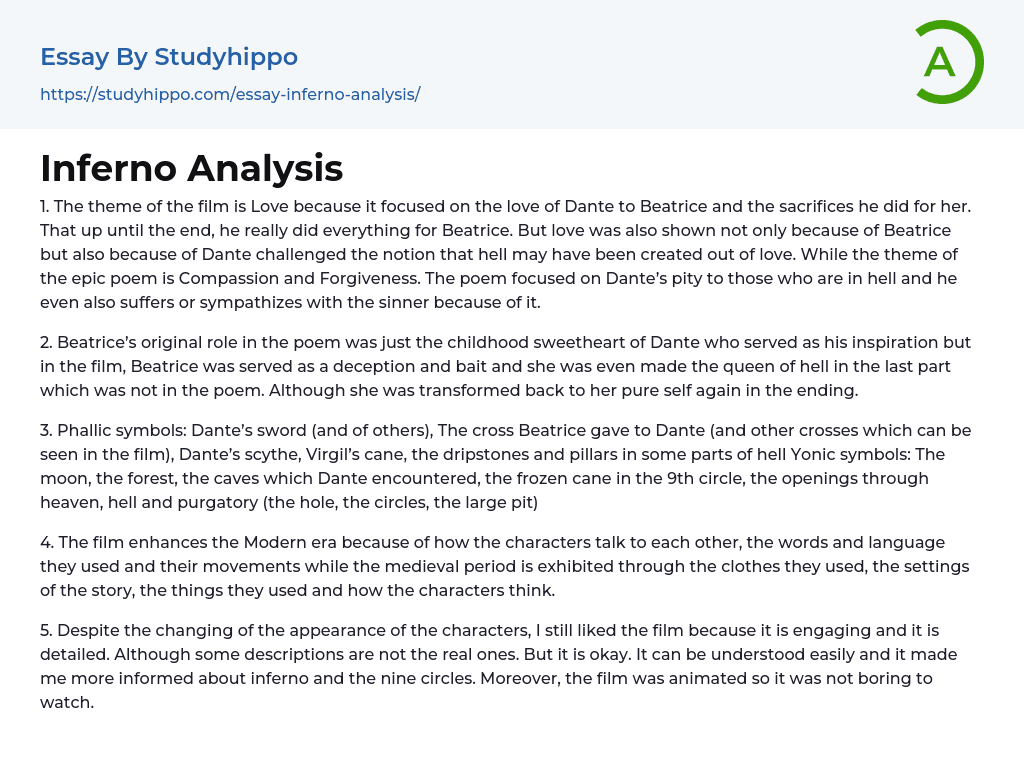
Task: Click the paragraph starting "5. Despite the changing"
Action: (x=505, y=666)
